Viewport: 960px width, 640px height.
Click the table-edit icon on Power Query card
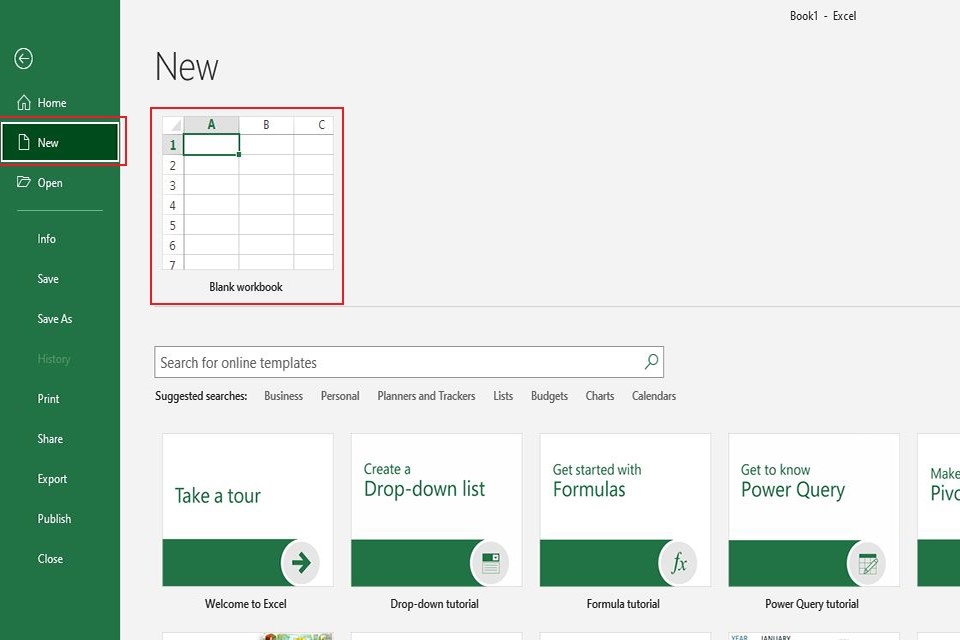[868, 562]
